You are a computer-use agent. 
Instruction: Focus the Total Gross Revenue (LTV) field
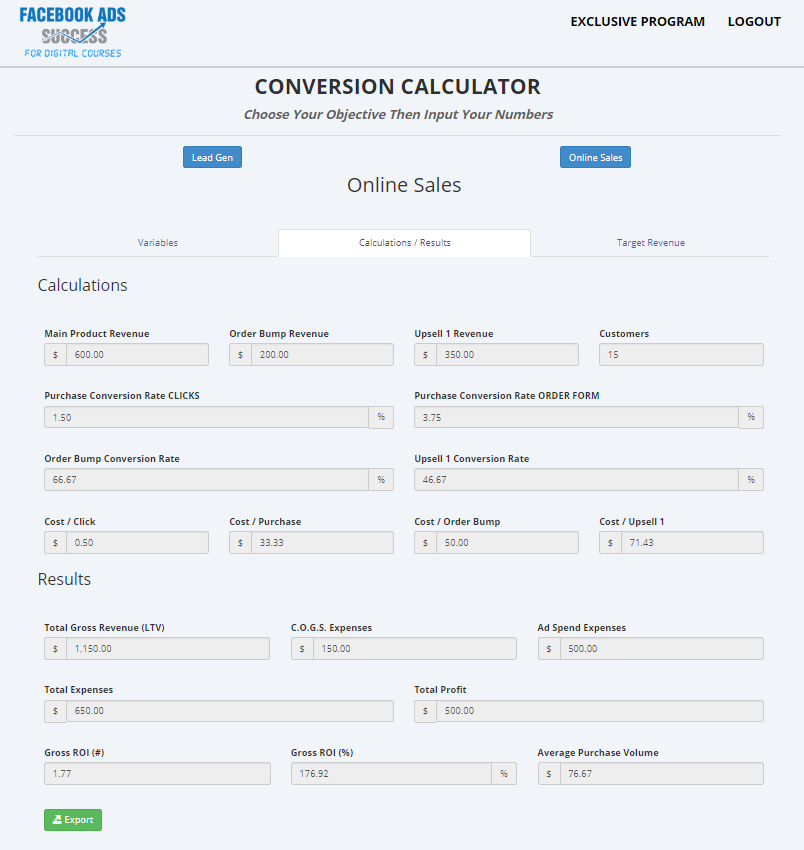[168, 649]
